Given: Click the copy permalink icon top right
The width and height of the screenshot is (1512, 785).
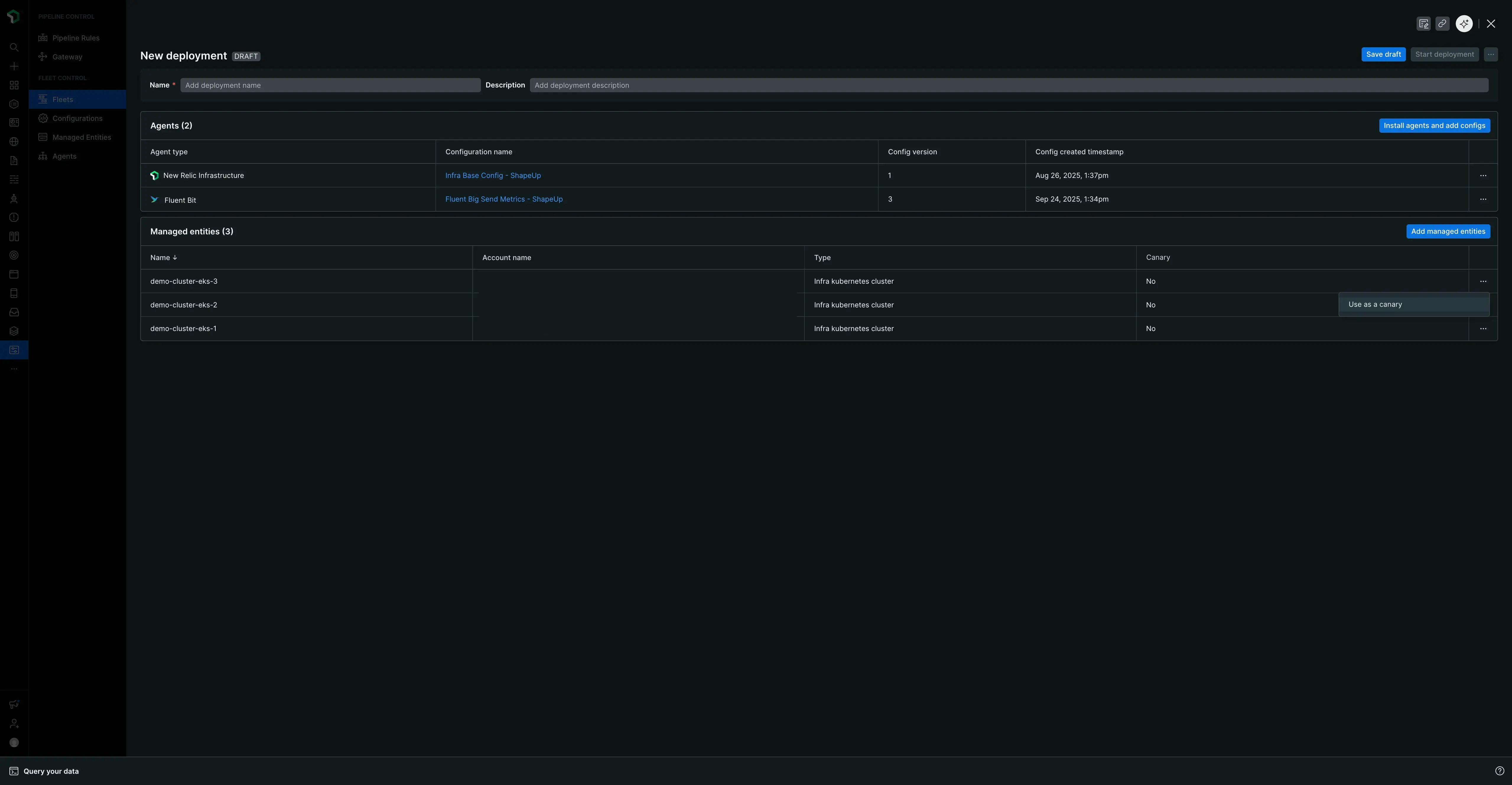Looking at the screenshot, I should [1443, 23].
